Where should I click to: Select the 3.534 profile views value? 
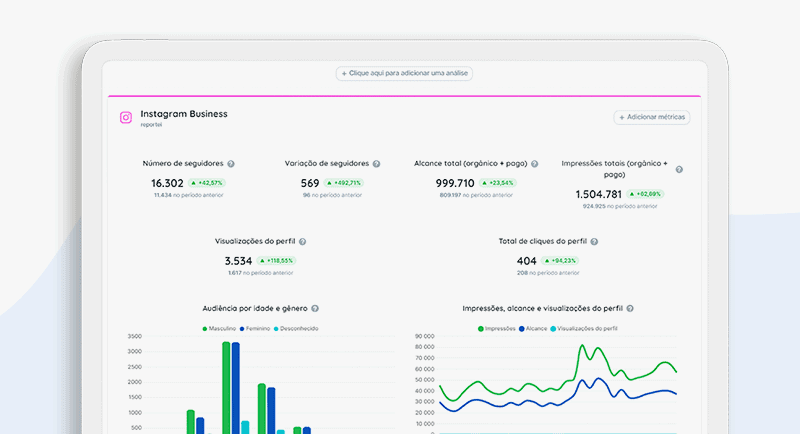point(238,261)
